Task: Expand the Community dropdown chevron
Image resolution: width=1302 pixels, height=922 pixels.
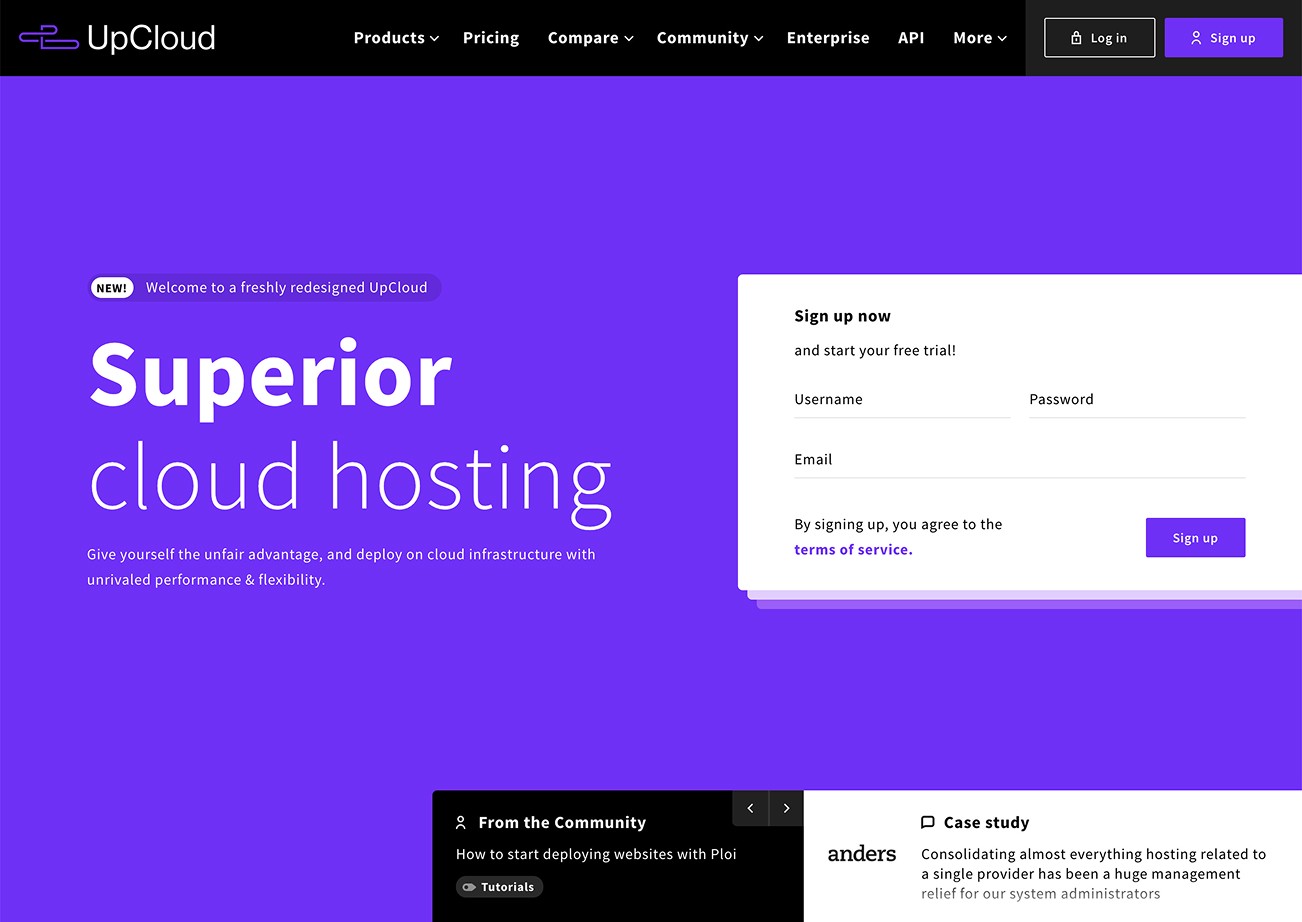Action: (758, 39)
